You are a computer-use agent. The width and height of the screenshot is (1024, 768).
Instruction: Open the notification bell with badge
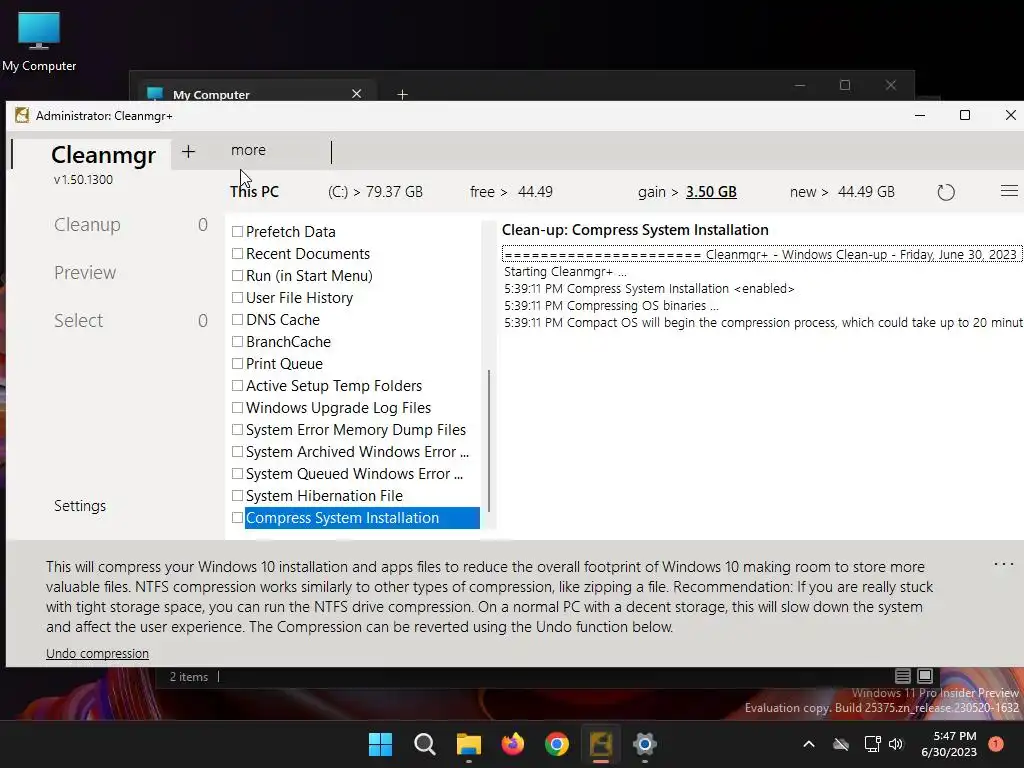pyautogui.click(x=996, y=744)
